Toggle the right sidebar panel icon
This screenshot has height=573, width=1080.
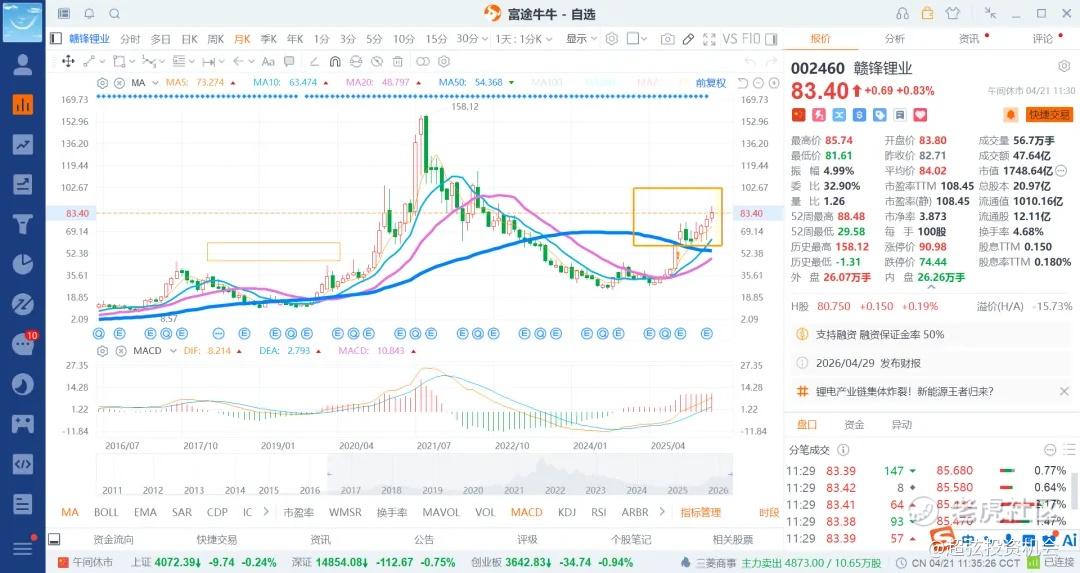coord(771,39)
